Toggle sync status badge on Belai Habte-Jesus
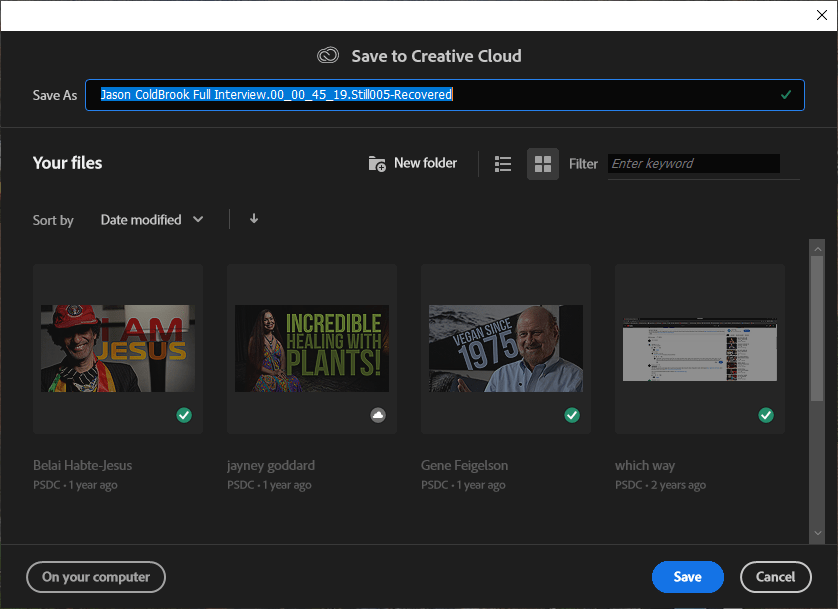This screenshot has height=609, width=838. click(x=184, y=415)
